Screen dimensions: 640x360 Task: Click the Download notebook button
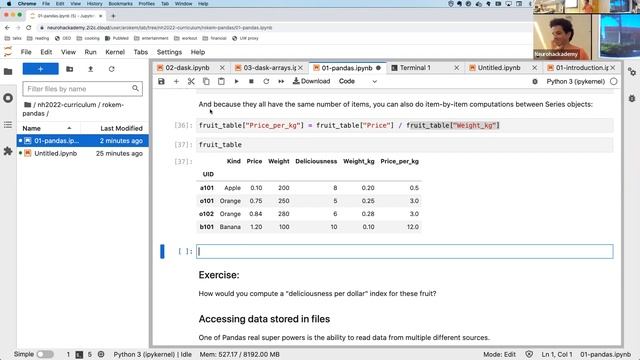click(x=311, y=81)
